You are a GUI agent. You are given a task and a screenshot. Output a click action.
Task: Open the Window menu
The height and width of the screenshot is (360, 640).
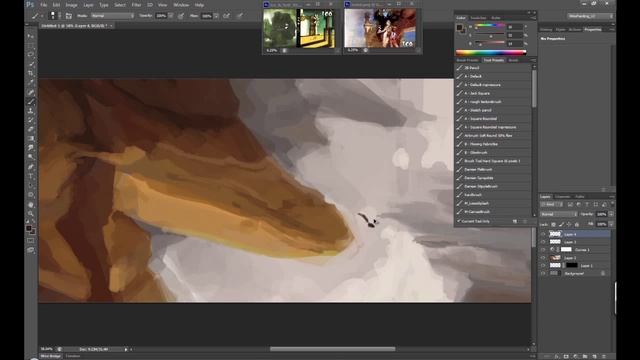click(181, 5)
